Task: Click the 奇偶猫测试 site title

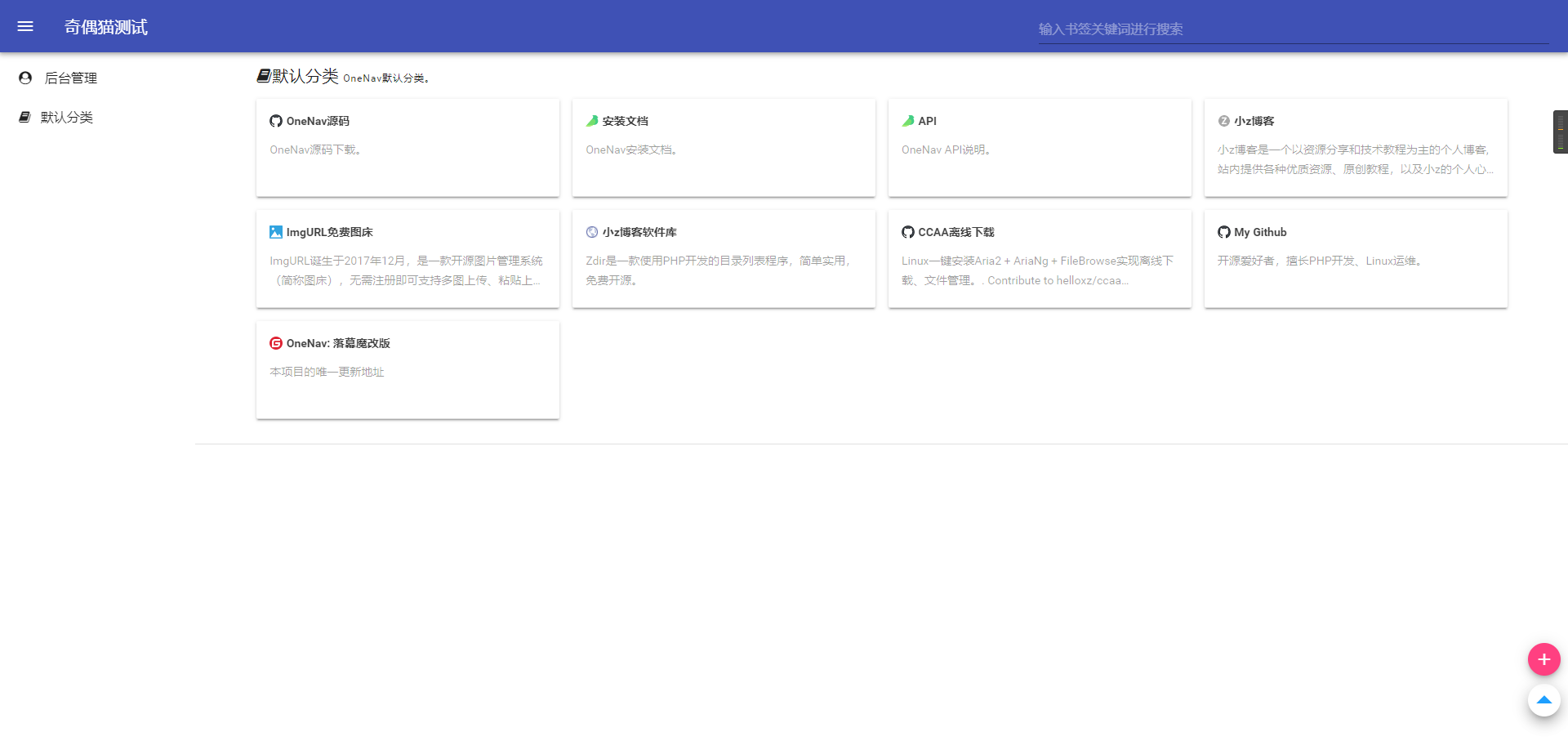Action: pyautogui.click(x=106, y=27)
